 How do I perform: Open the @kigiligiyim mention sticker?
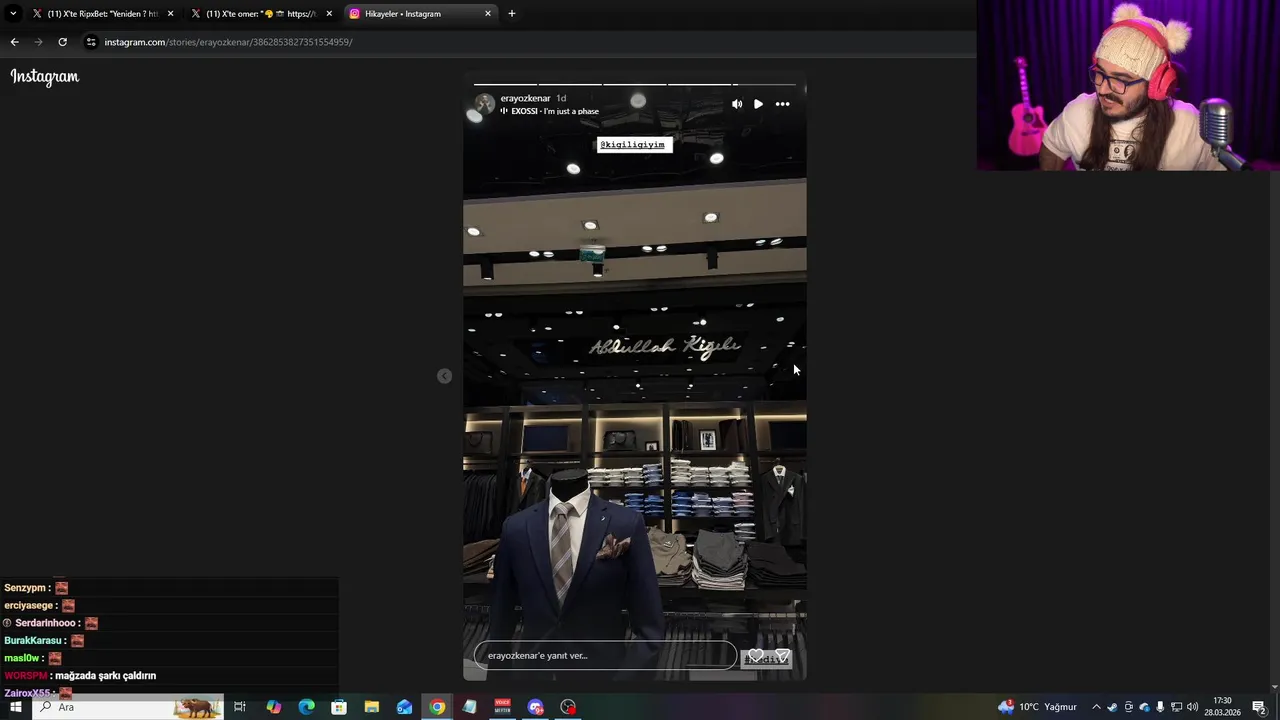(x=634, y=144)
